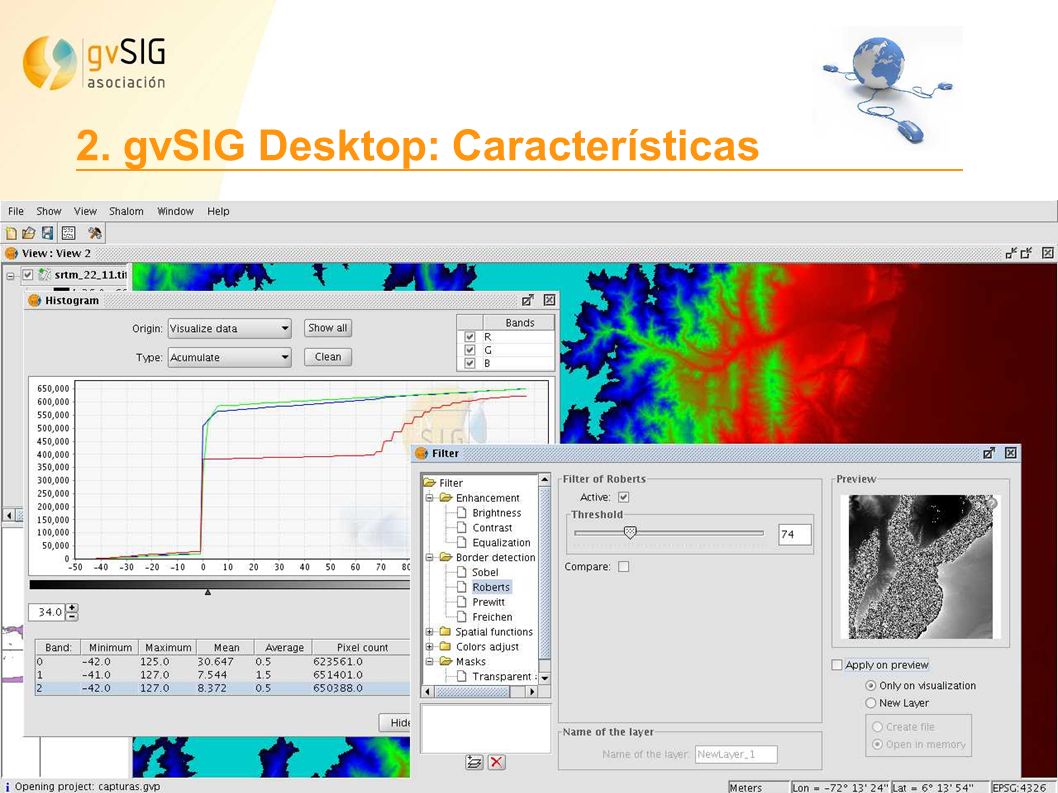The width and height of the screenshot is (1058, 793).
Task: Click the hammer preferences toolbar icon
Action: (x=94, y=234)
